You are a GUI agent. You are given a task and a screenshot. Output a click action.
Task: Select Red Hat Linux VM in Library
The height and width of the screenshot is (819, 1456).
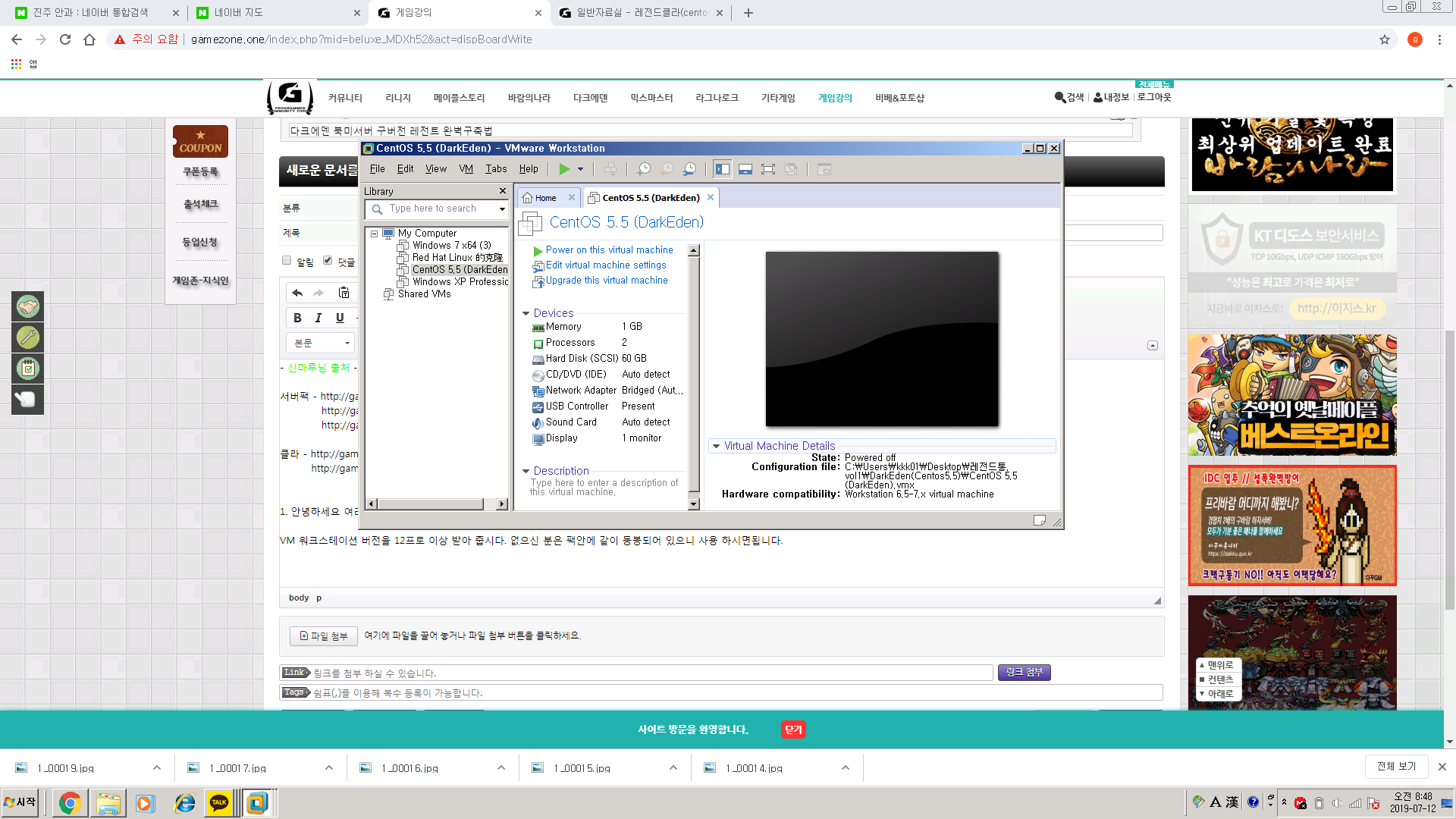point(457,258)
